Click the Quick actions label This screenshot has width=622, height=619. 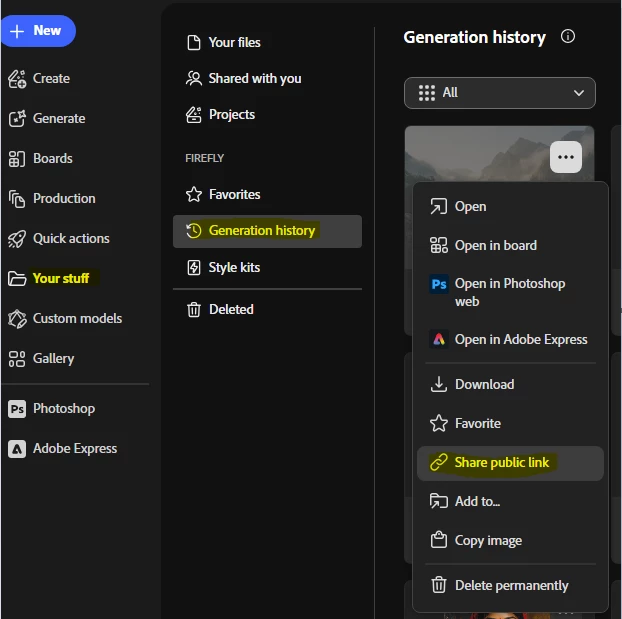71,239
